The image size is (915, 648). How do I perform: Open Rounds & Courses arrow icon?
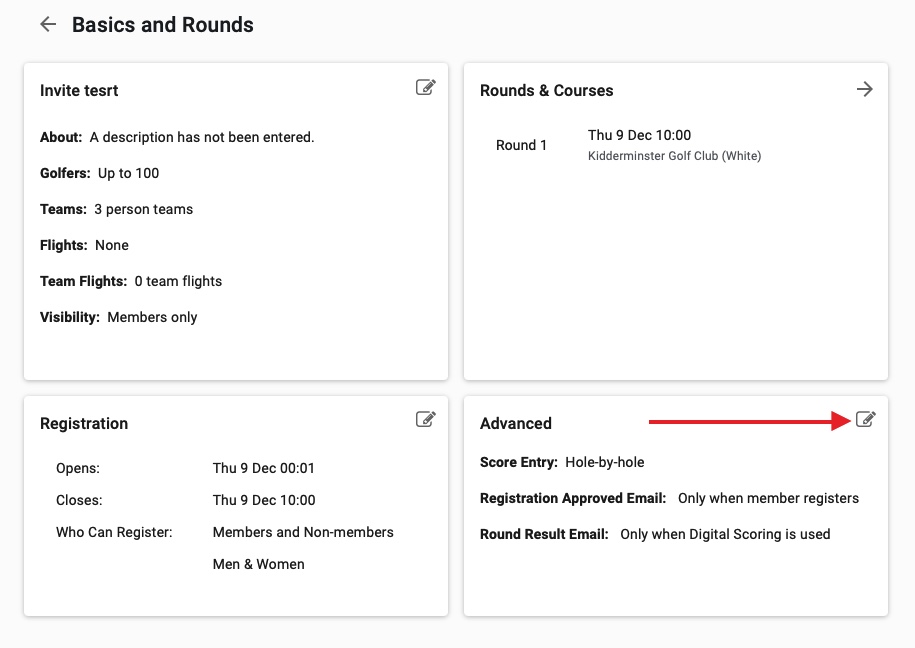click(865, 89)
